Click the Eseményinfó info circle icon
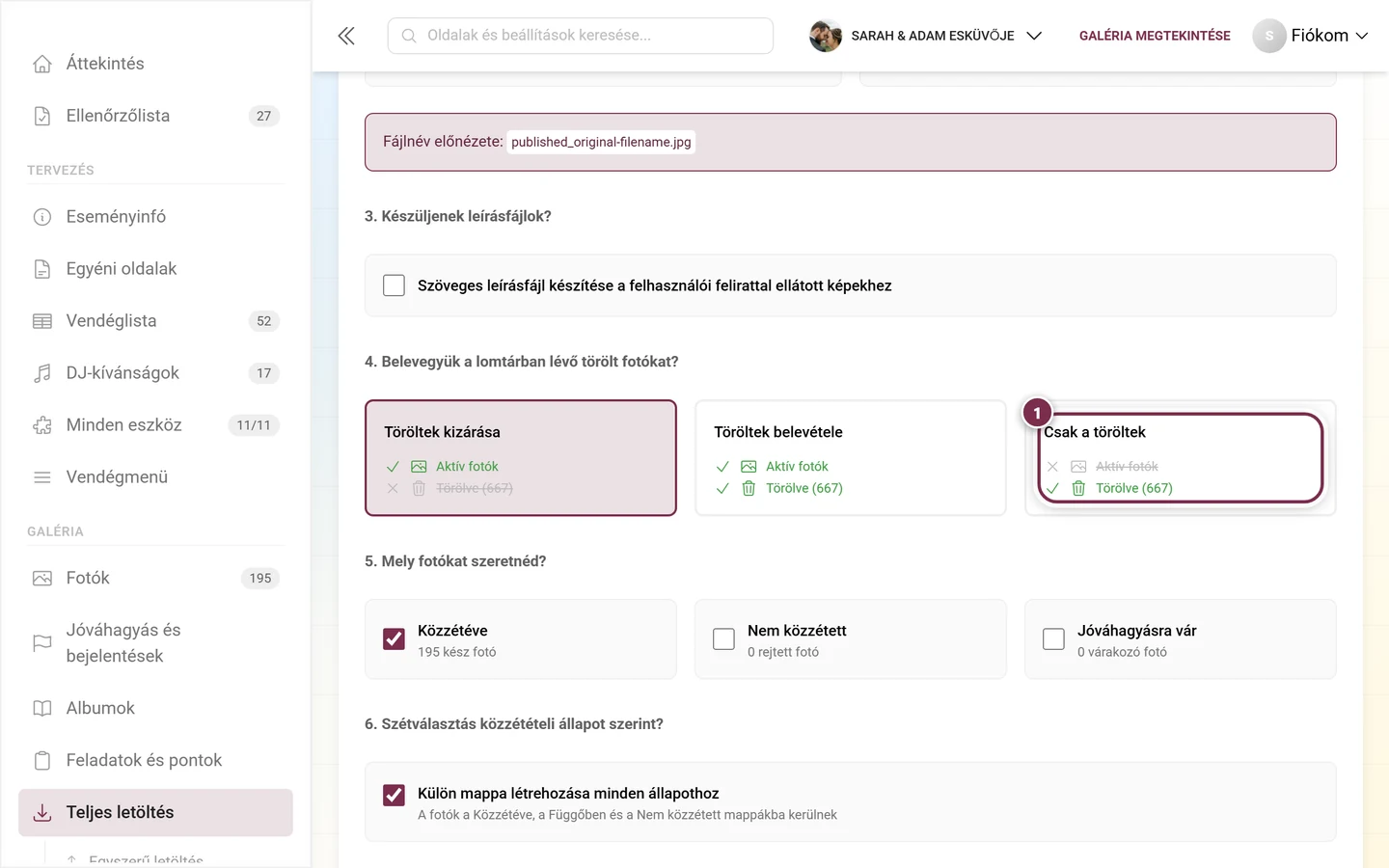Viewport: 1389px width, 868px height. 42,217
